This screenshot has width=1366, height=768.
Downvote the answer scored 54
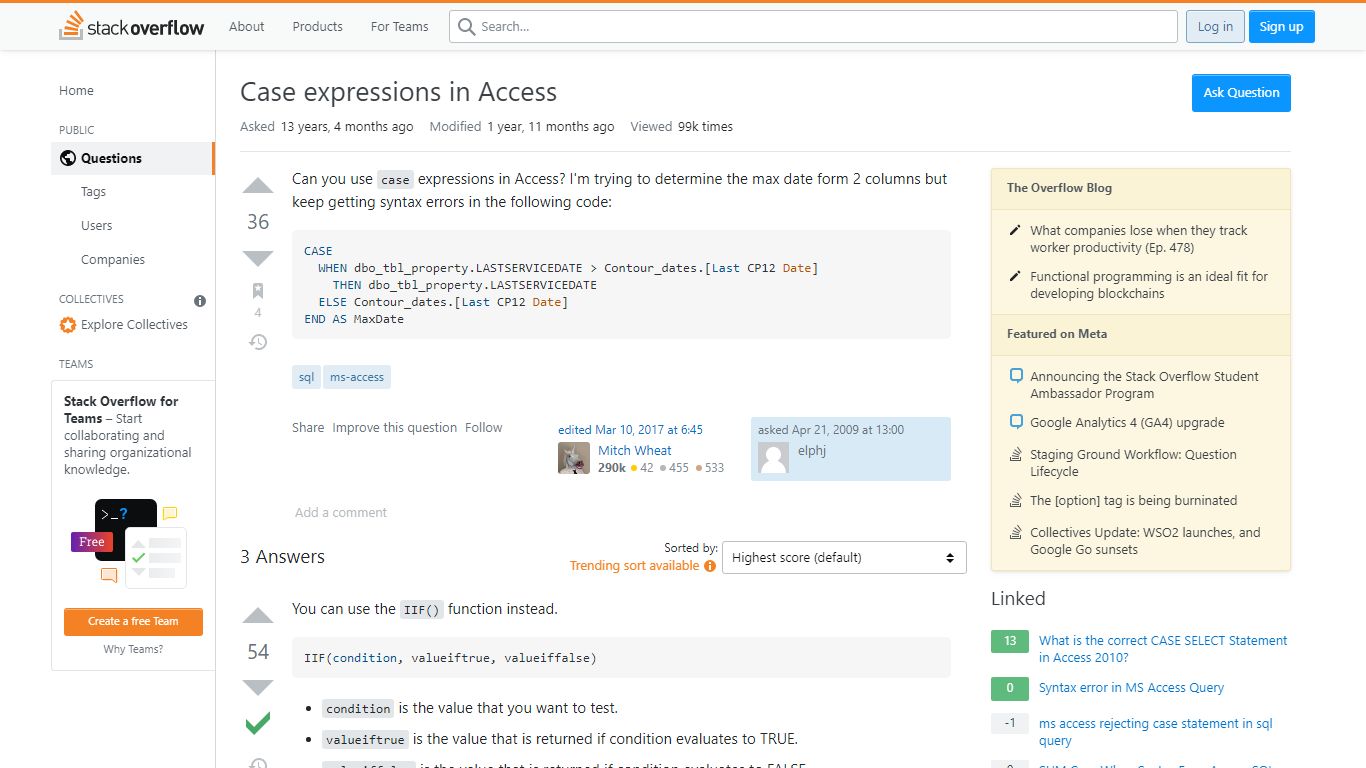point(258,688)
